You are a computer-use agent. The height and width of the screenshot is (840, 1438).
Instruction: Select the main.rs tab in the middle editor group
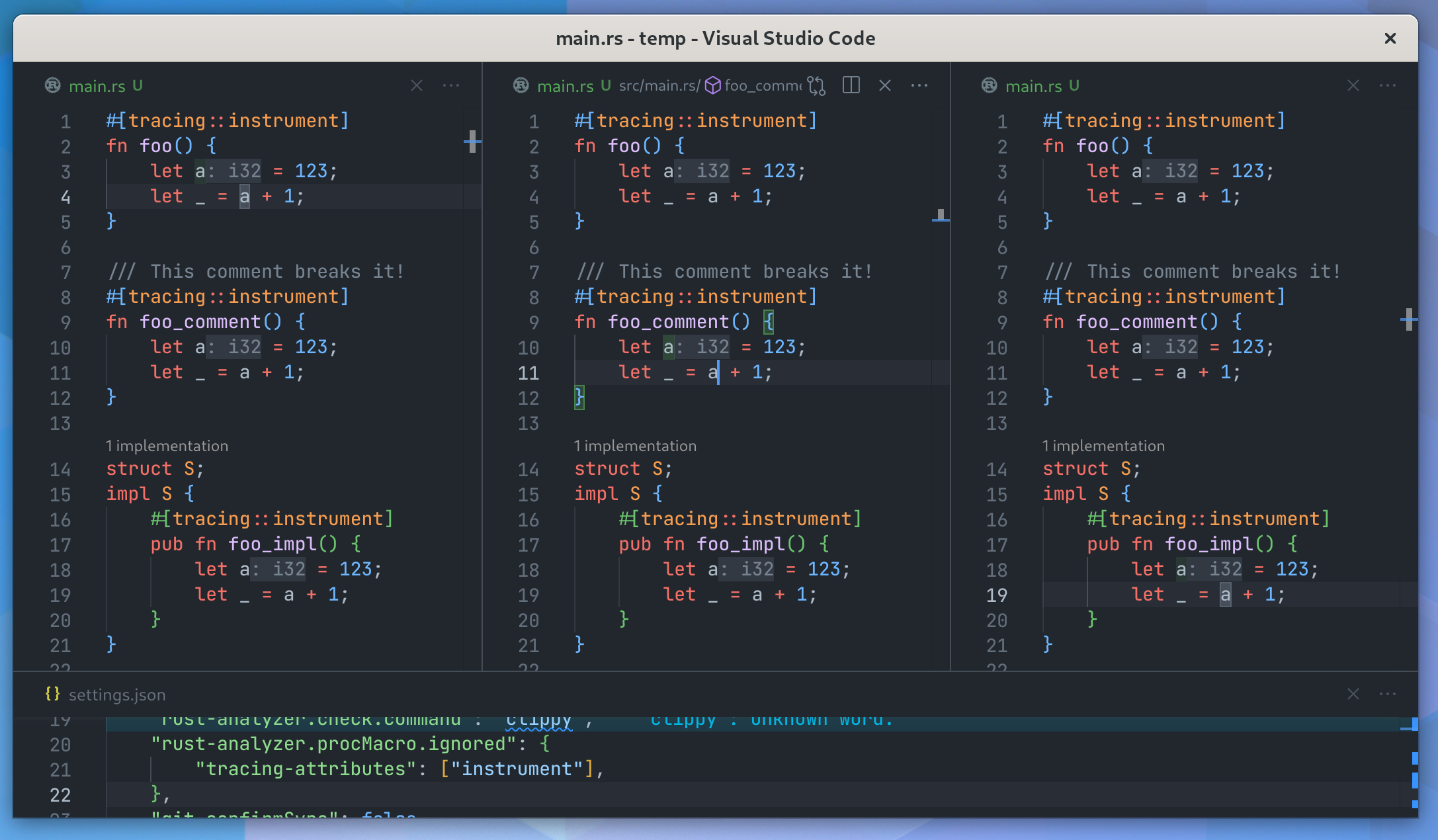pos(566,85)
